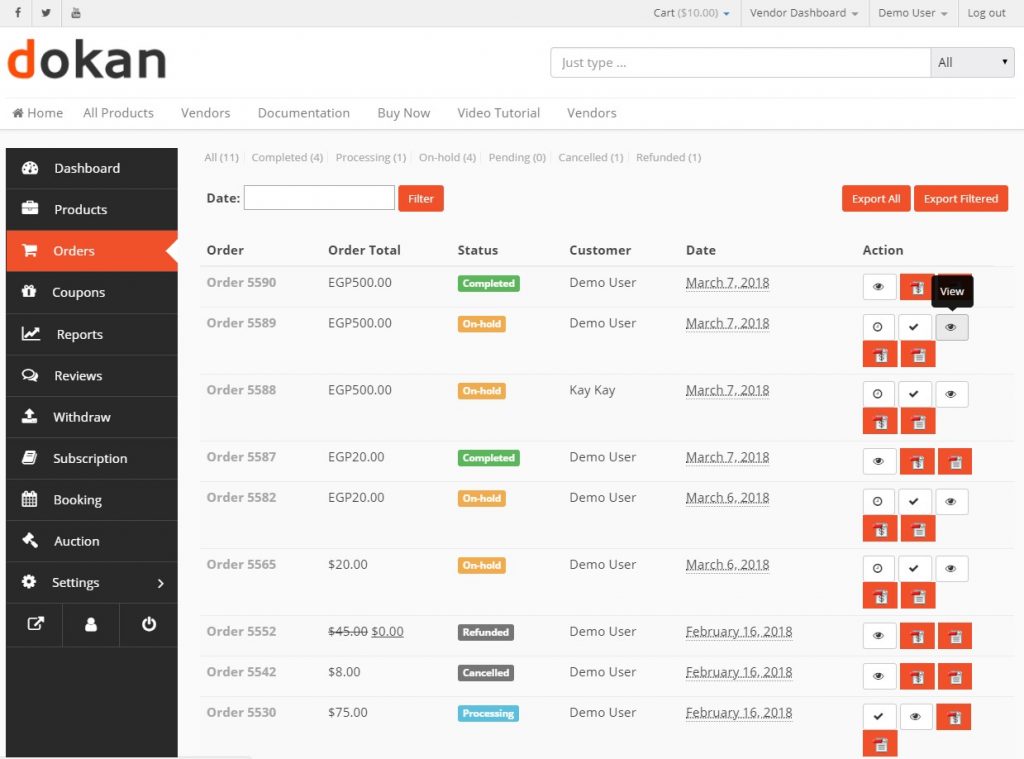Screen dimensions: 1024x759
Task: Click inside the Date input field
Action: point(318,197)
